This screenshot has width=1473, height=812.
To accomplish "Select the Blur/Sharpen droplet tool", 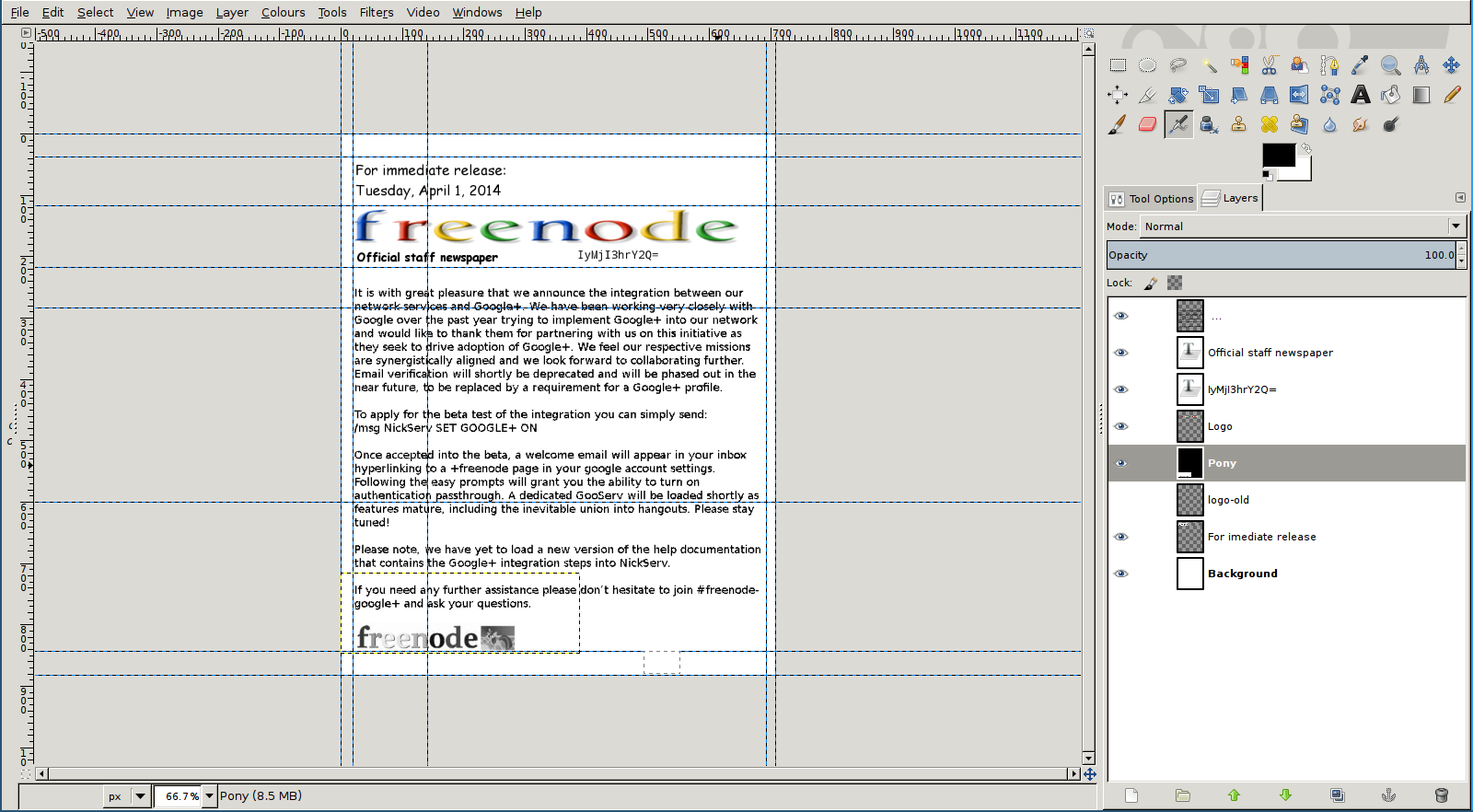I will tap(1329, 124).
